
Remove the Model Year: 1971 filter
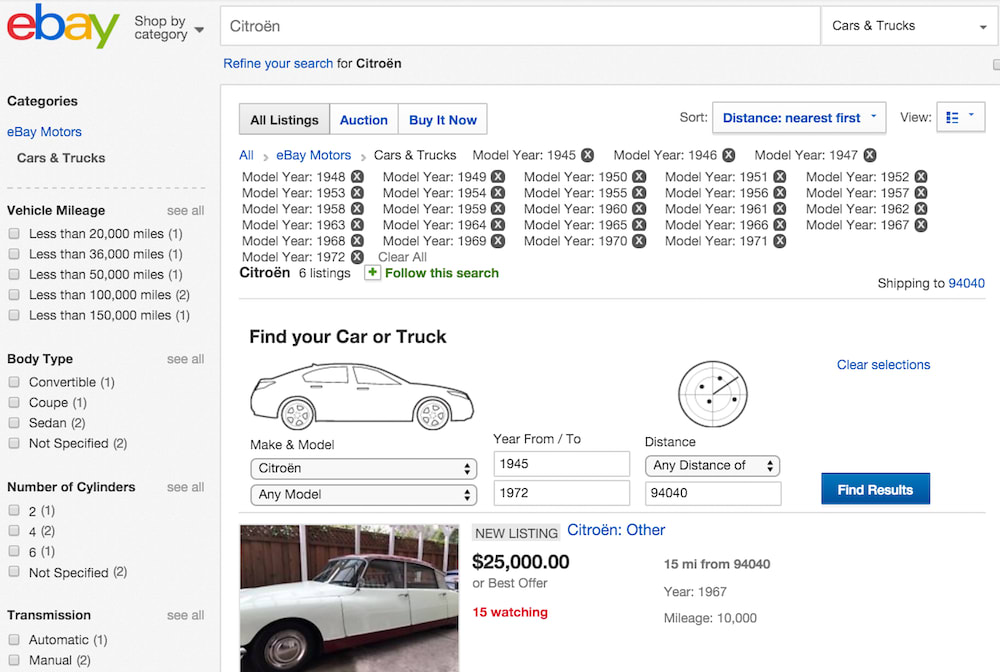point(779,241)
